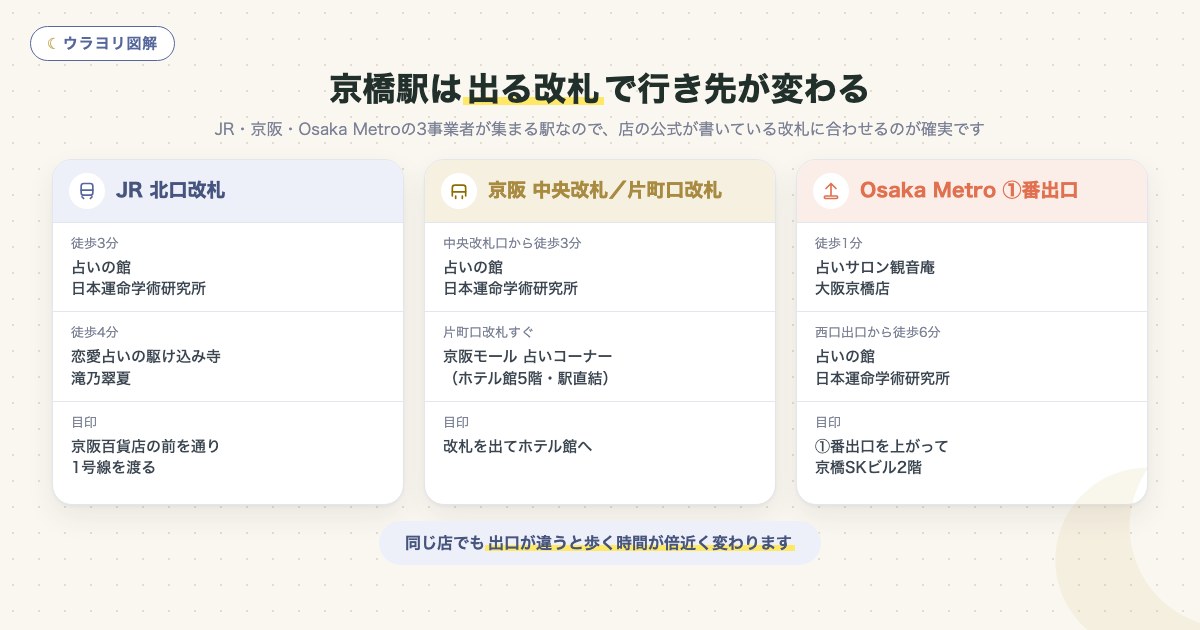
Task: Click 徒歩1分 in the Osaka Metro card
Action: tap(839, 243)
